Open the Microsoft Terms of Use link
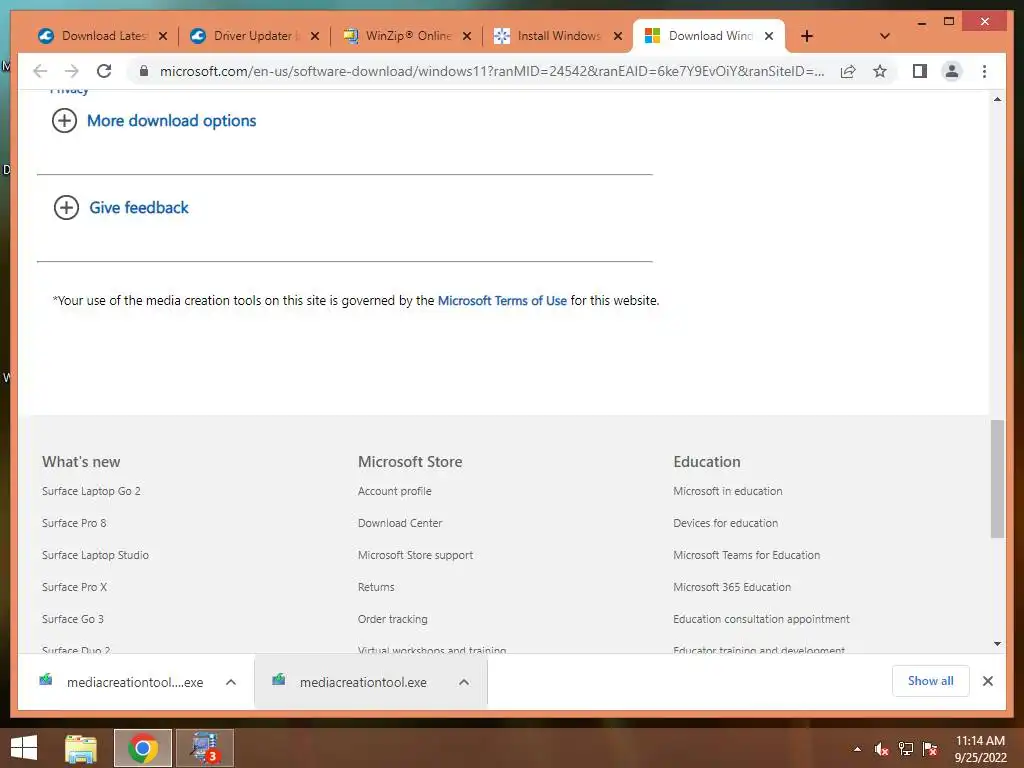The image size is (1024, 768). [x=502, y=300]
